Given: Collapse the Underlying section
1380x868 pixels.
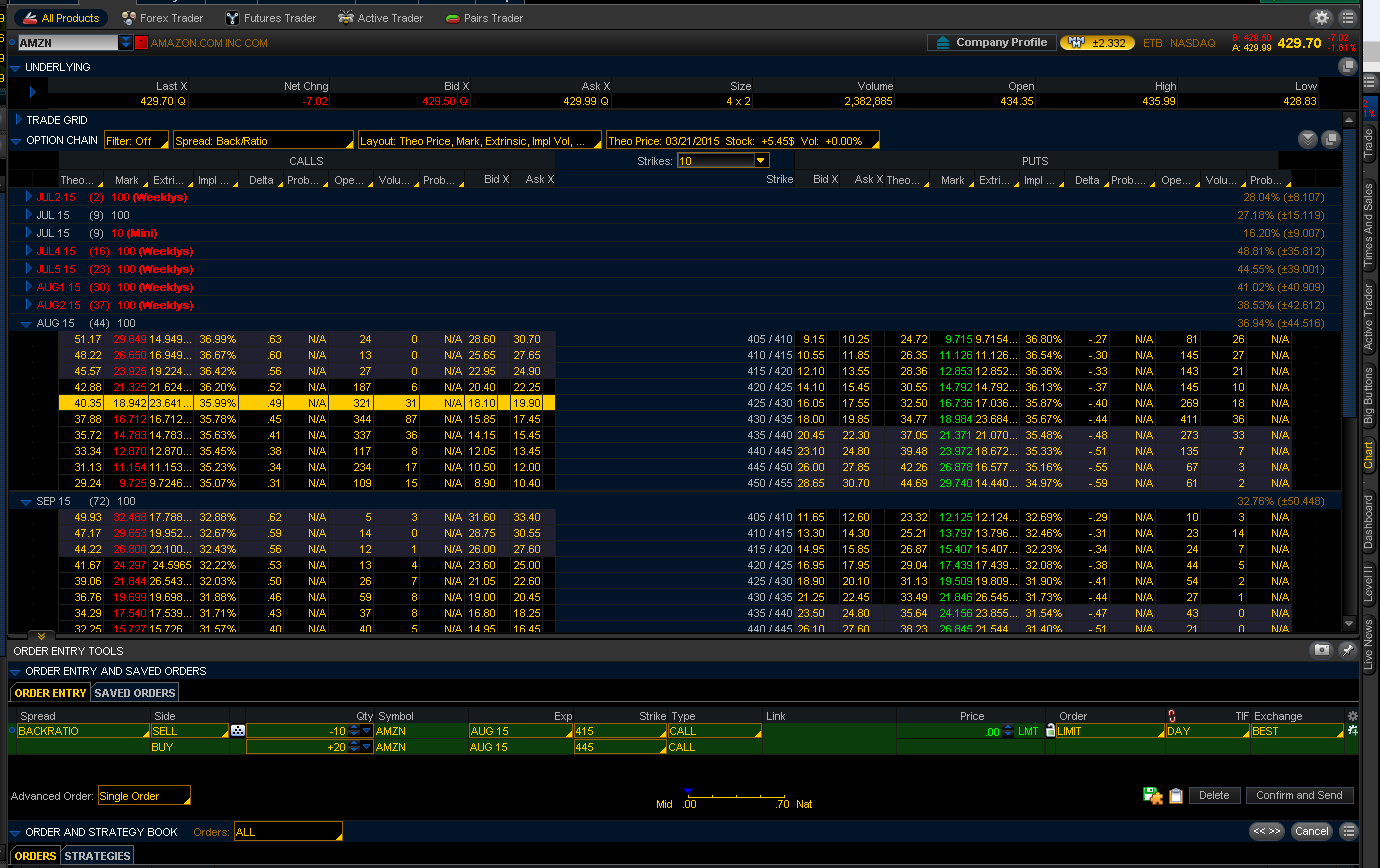Looking at the screenshot, I should pos(15,67).
